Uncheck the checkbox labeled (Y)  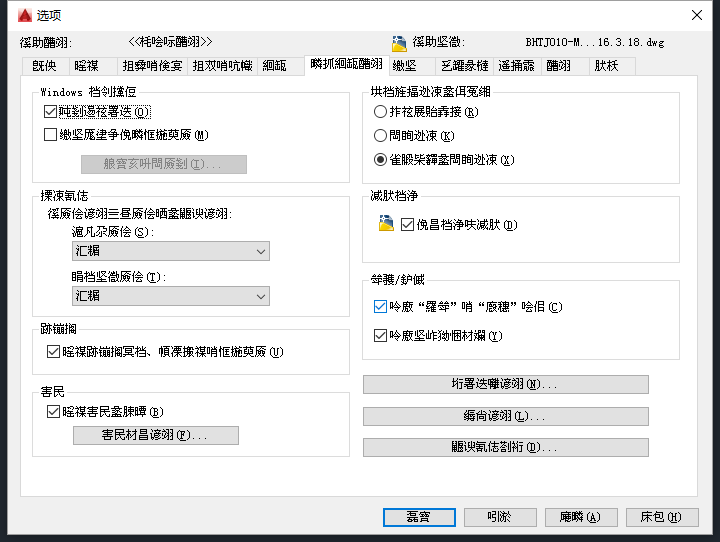(x=380, y=336)
